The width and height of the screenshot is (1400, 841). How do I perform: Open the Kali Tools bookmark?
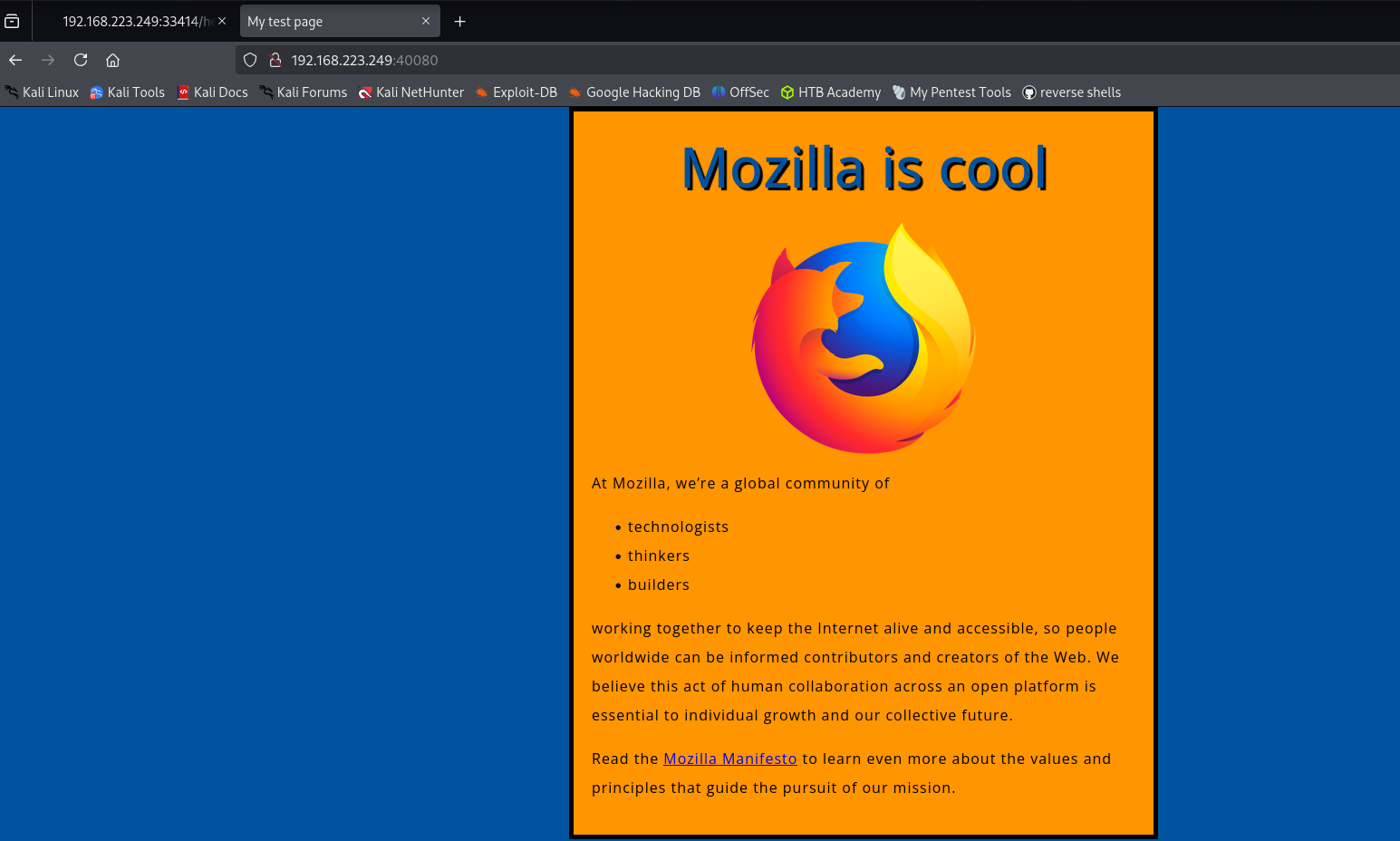click(x=127, y=92)
